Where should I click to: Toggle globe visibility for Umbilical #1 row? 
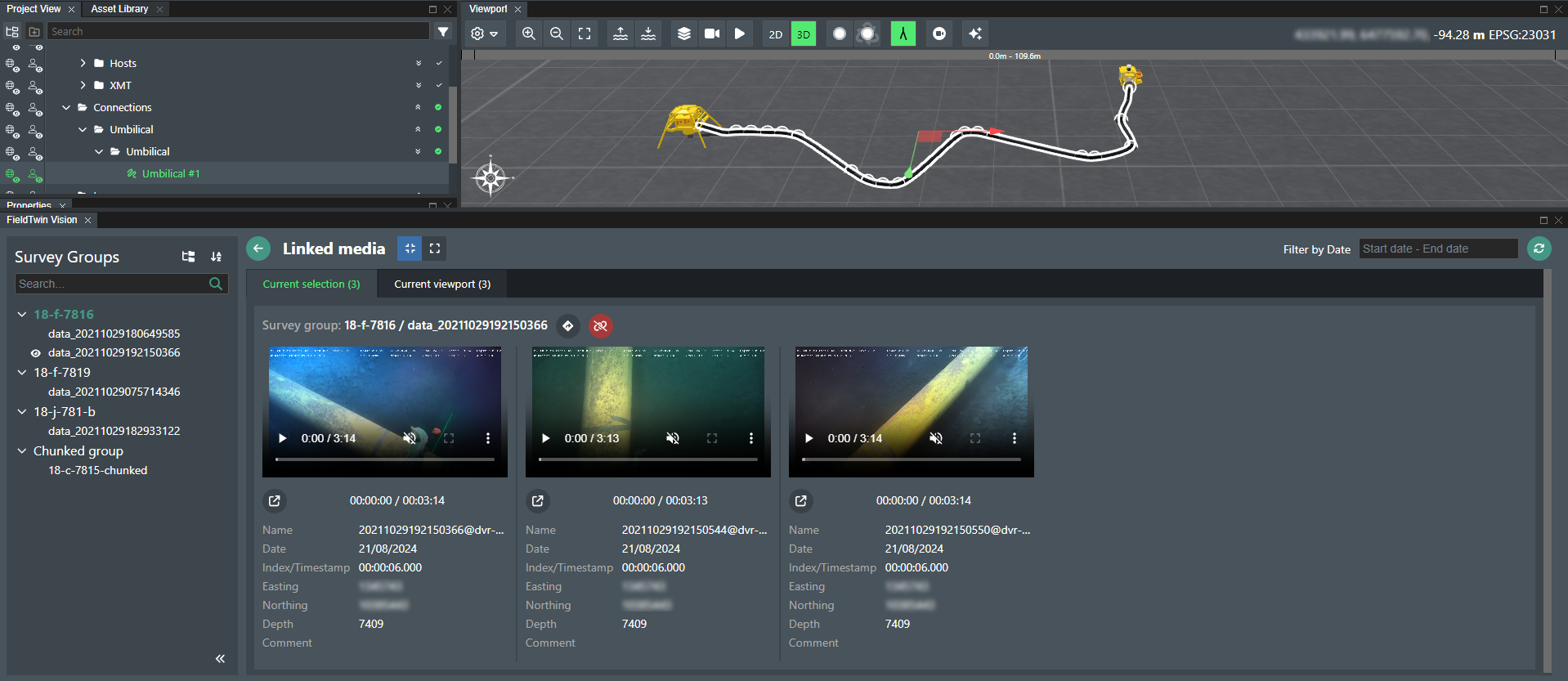(12, 174)
